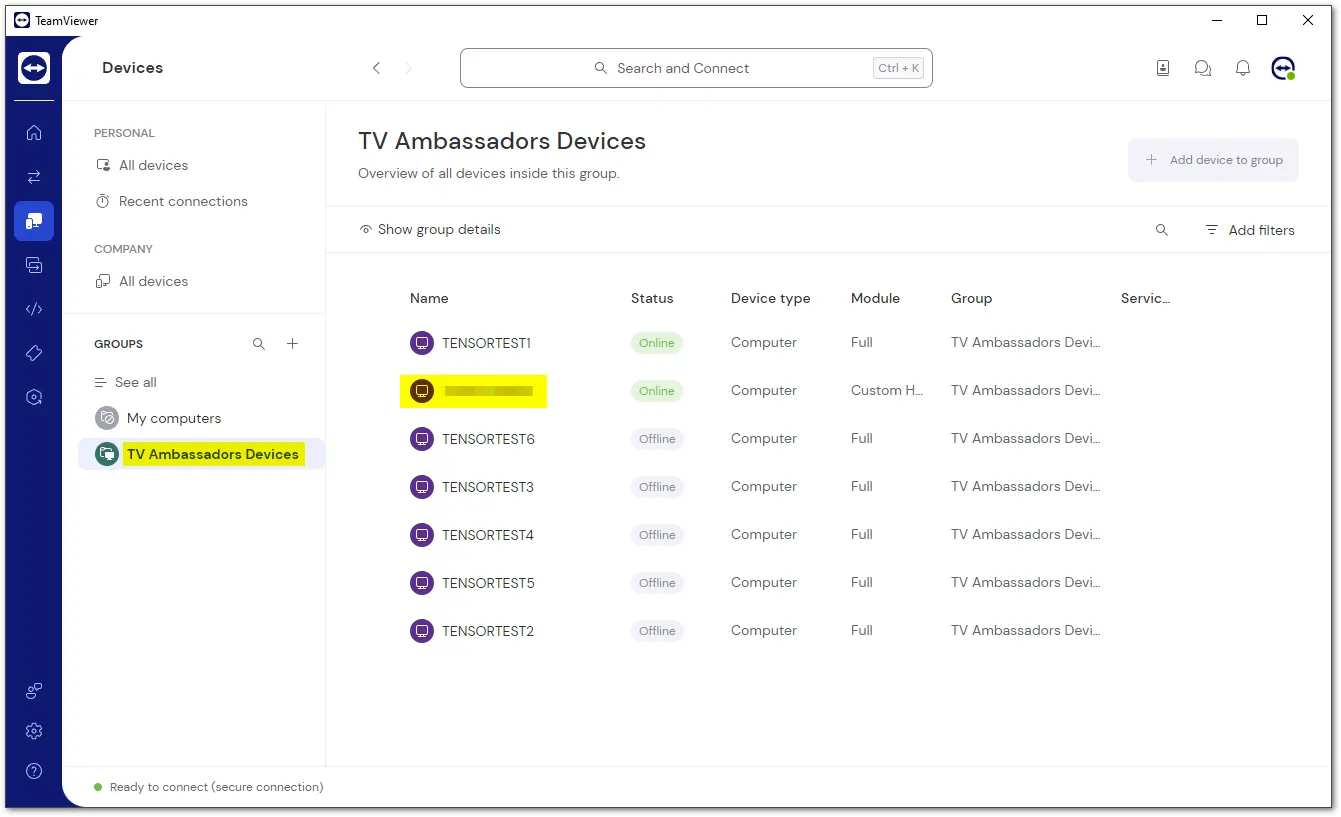Click the TENSORTEST4 computer icon
This screenshot has height=817, width=1341.
[422, 535]
